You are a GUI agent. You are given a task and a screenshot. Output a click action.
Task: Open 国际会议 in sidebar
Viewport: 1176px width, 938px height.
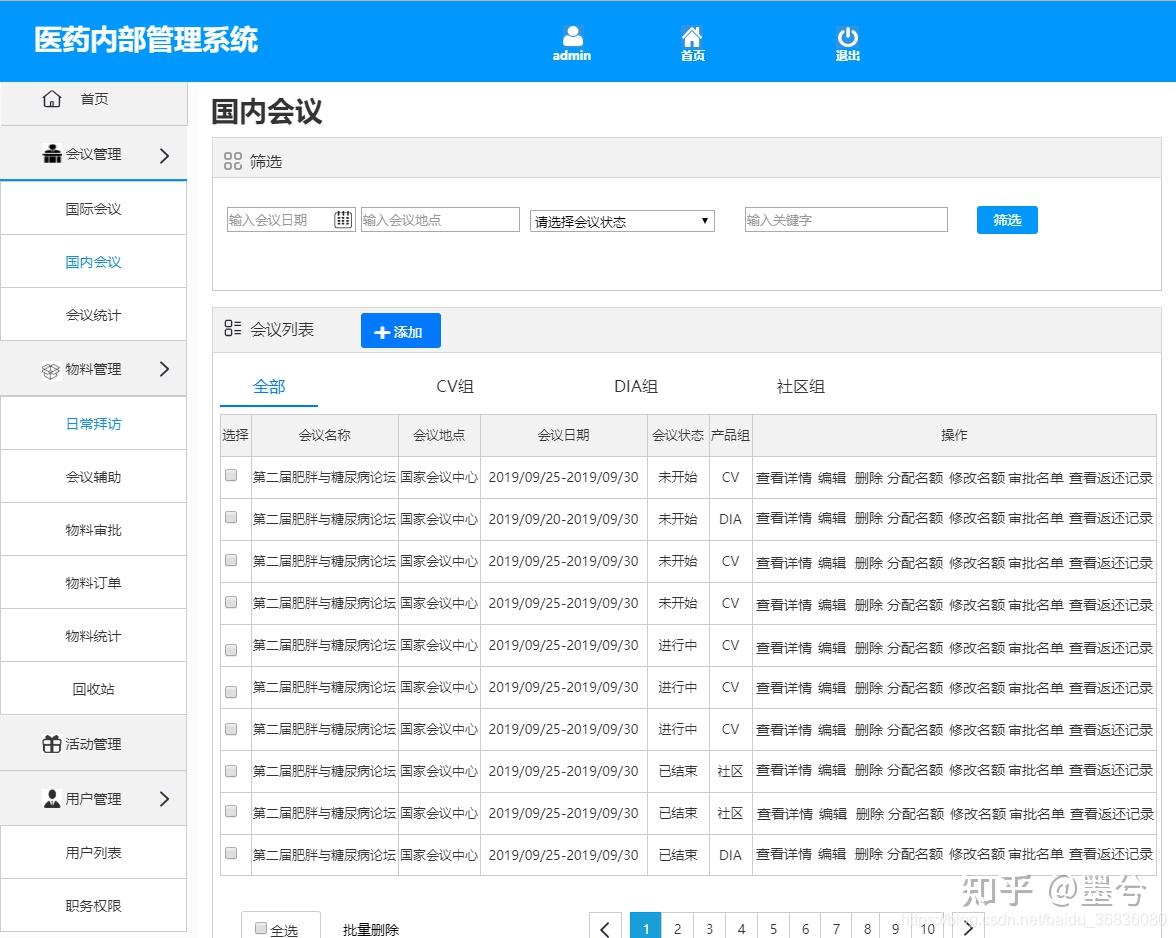[x=93, y=208]
